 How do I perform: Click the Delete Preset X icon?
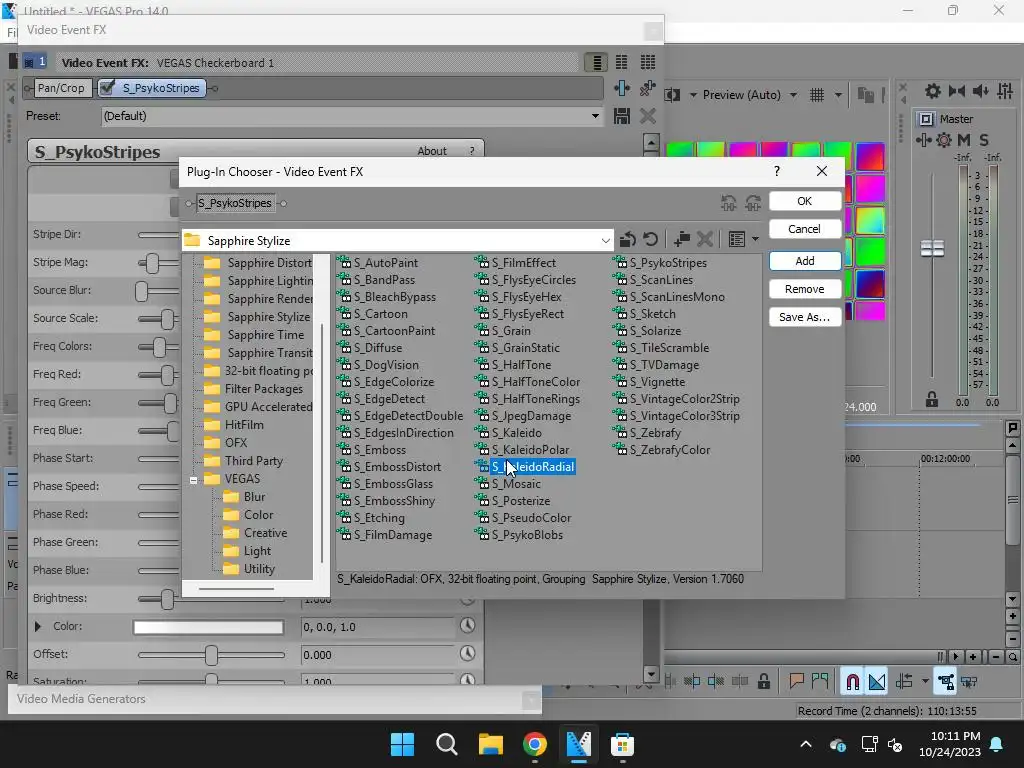647,116
